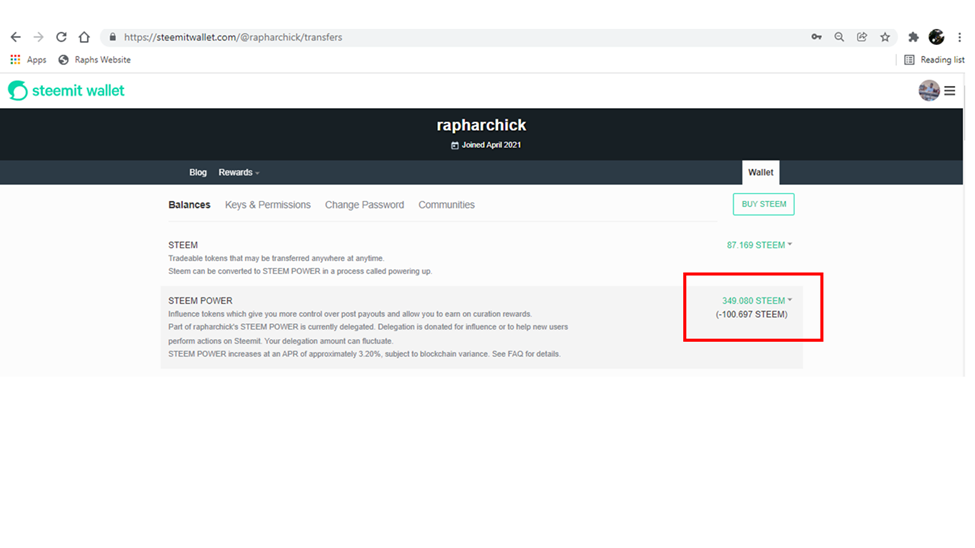This screenshot has width=975, height=548.
Task: Click the padlock site info icon
Action: (113, 37)
